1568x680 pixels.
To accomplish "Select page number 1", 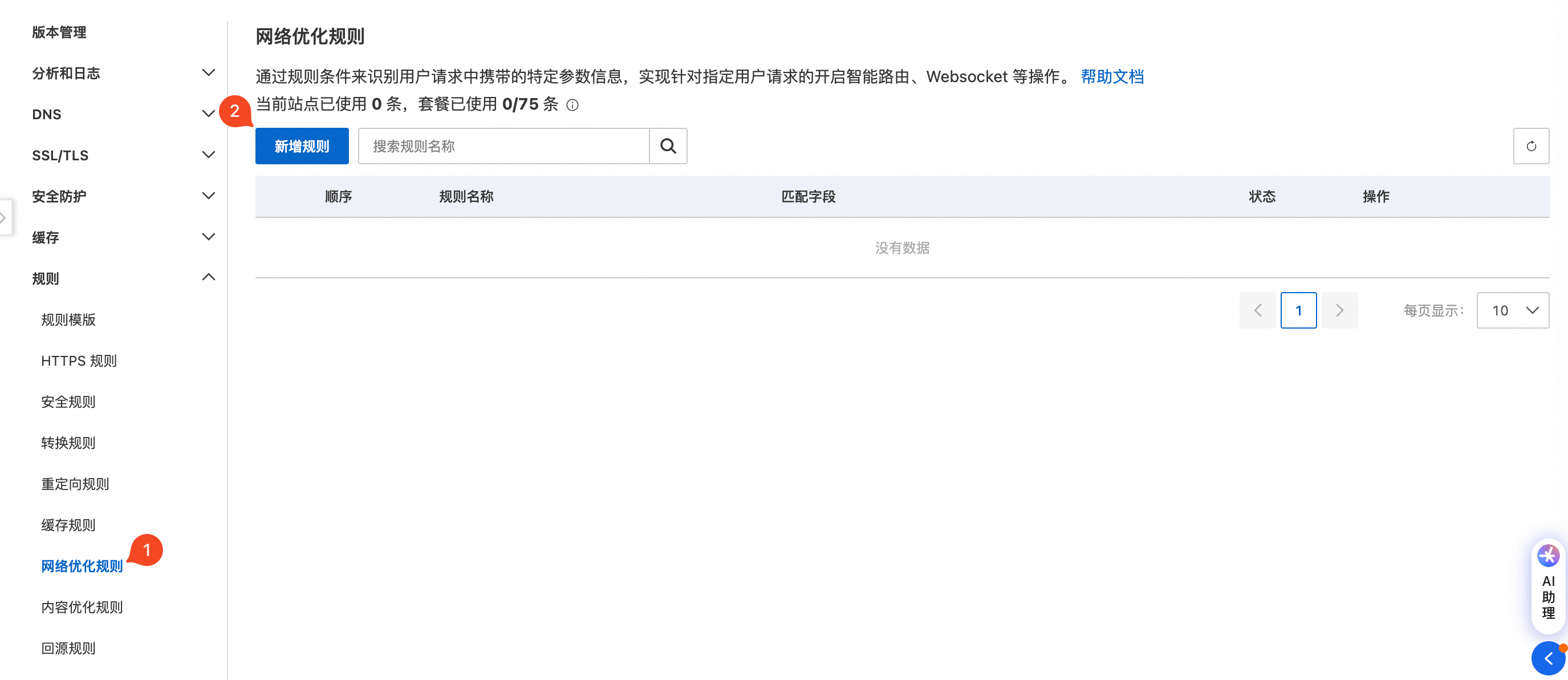I will pos(1298,310).
